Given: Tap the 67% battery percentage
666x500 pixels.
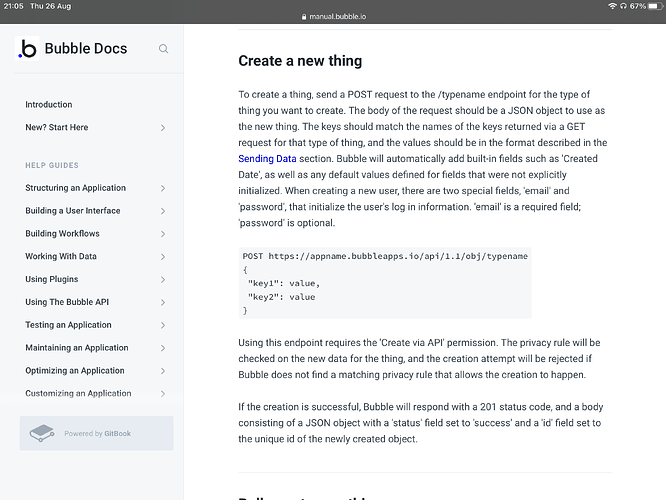Looking at the screenshot, I should click(x=638, y=6).
